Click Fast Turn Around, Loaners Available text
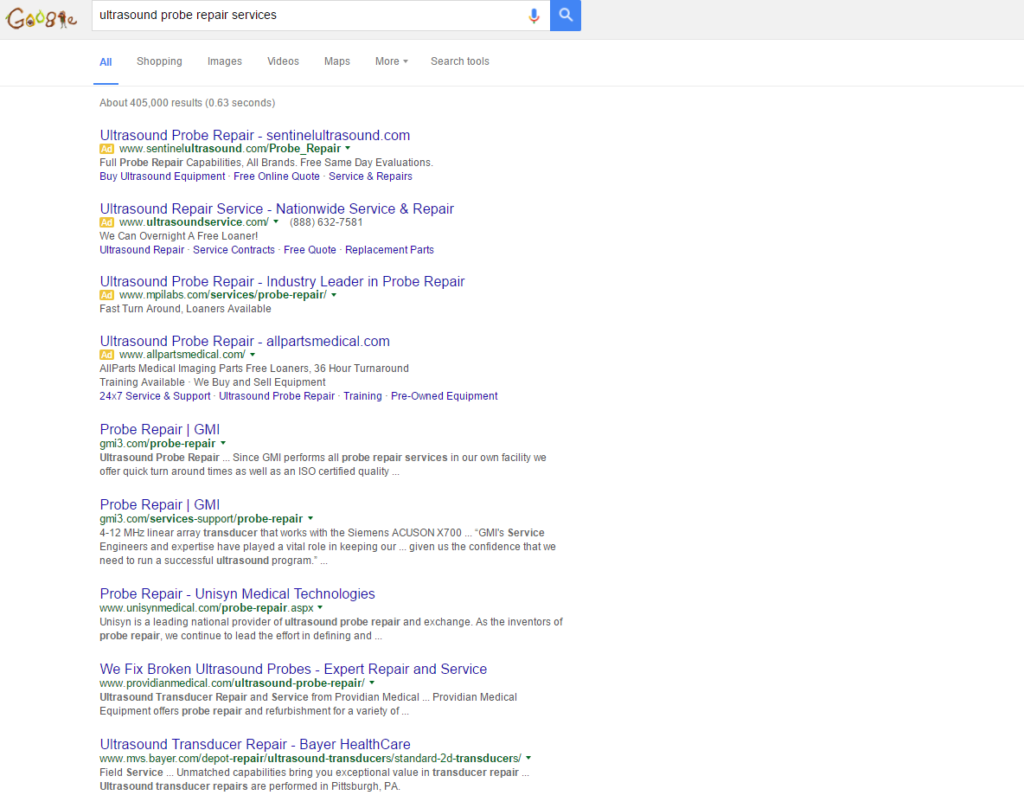This screenshot has height=808, width=1024. pyautogui.click(x=185, y=309)
